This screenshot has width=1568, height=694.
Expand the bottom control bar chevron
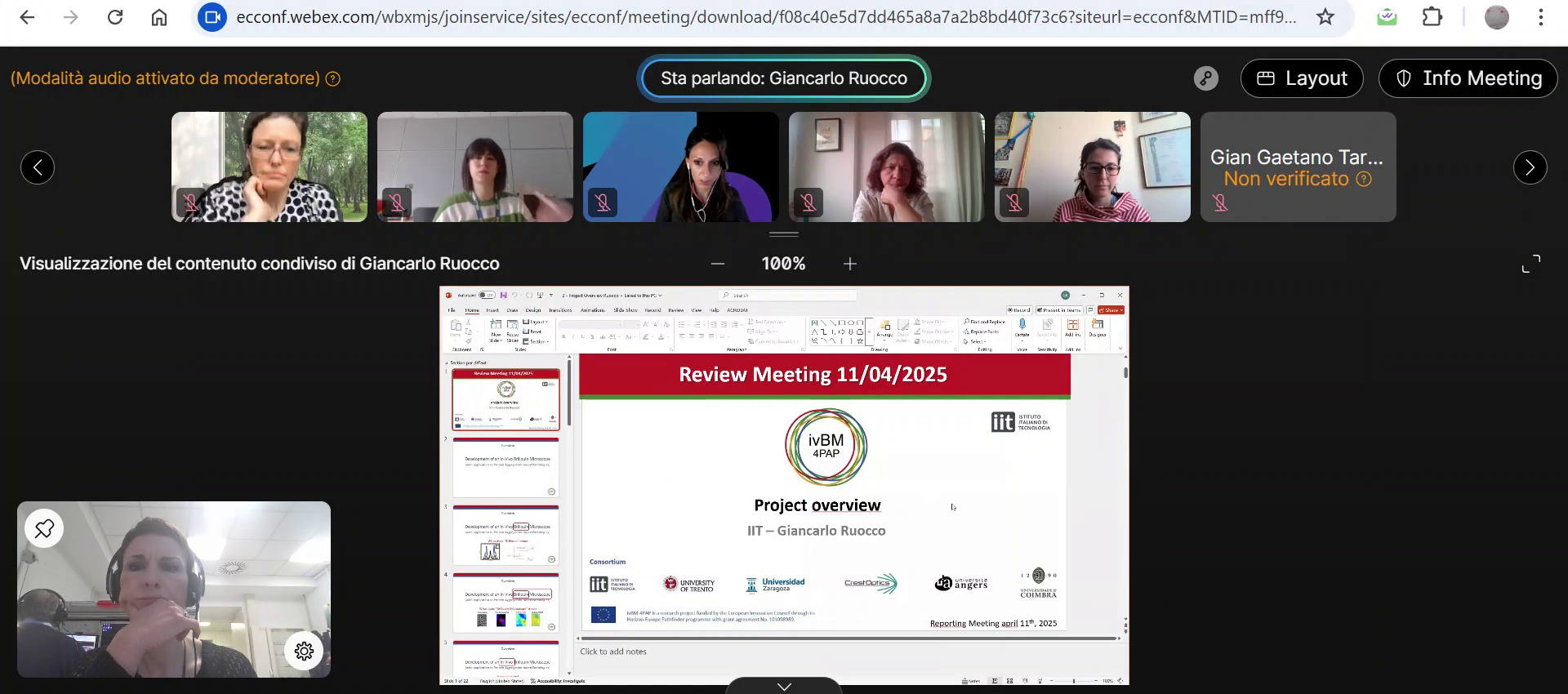point(783,686)
